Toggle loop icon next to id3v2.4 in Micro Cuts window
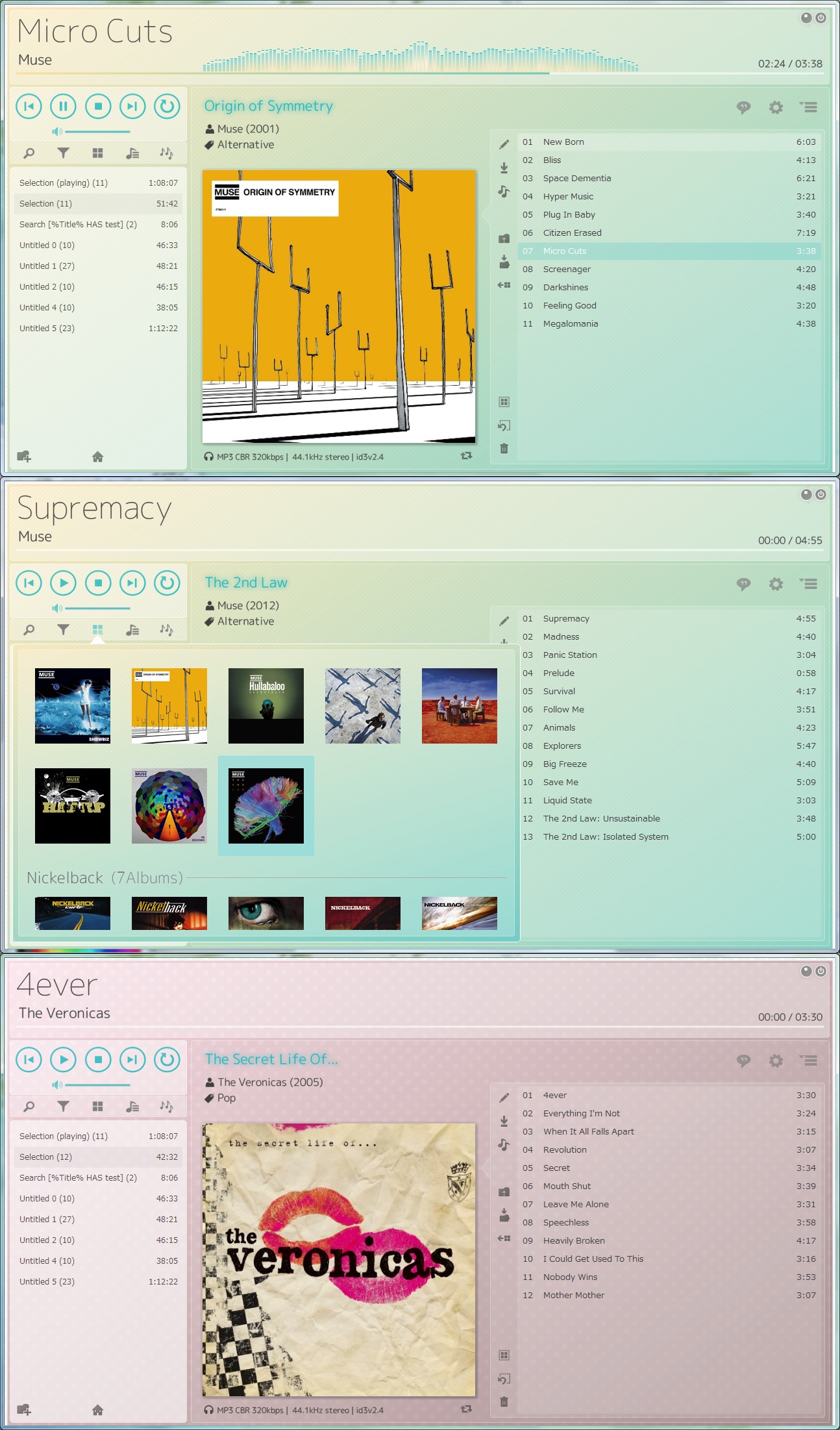 (x=466, y=456)
